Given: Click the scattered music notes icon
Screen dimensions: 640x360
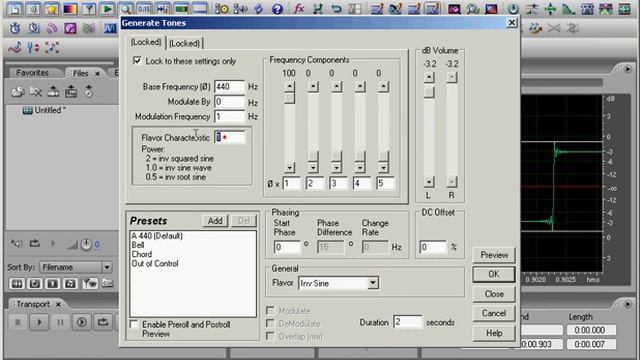Looking at the screenshot, I should [52, 47].
